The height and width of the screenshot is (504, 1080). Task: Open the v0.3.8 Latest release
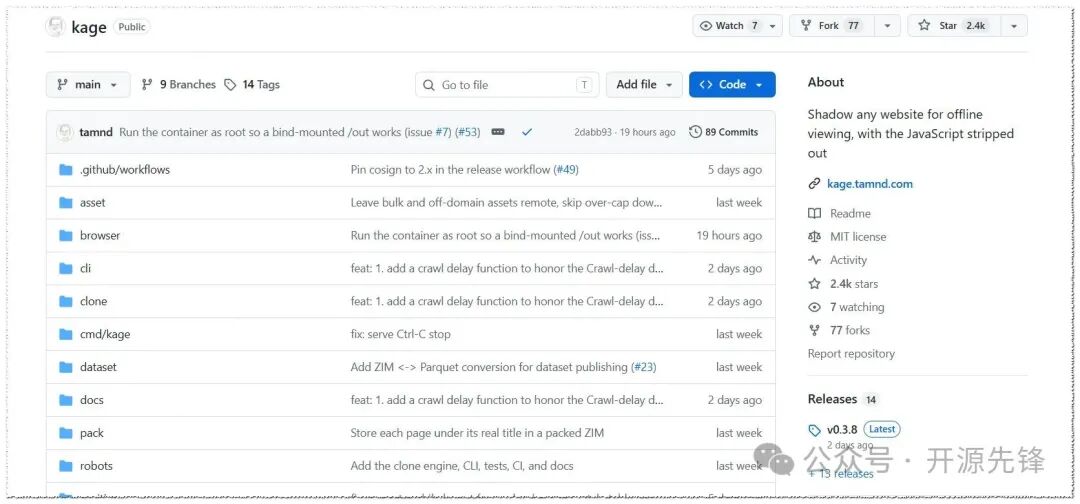[863, 430]
